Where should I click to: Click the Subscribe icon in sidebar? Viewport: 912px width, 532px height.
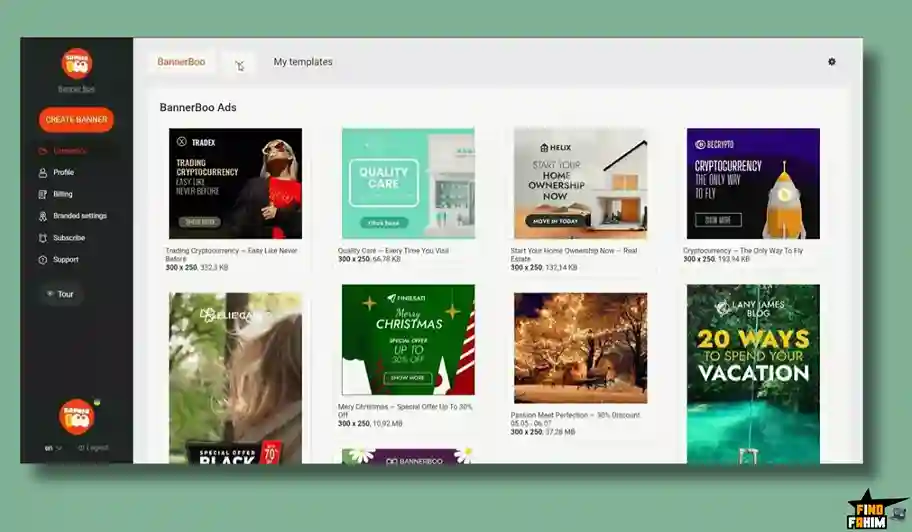click(x=42, y=238)
